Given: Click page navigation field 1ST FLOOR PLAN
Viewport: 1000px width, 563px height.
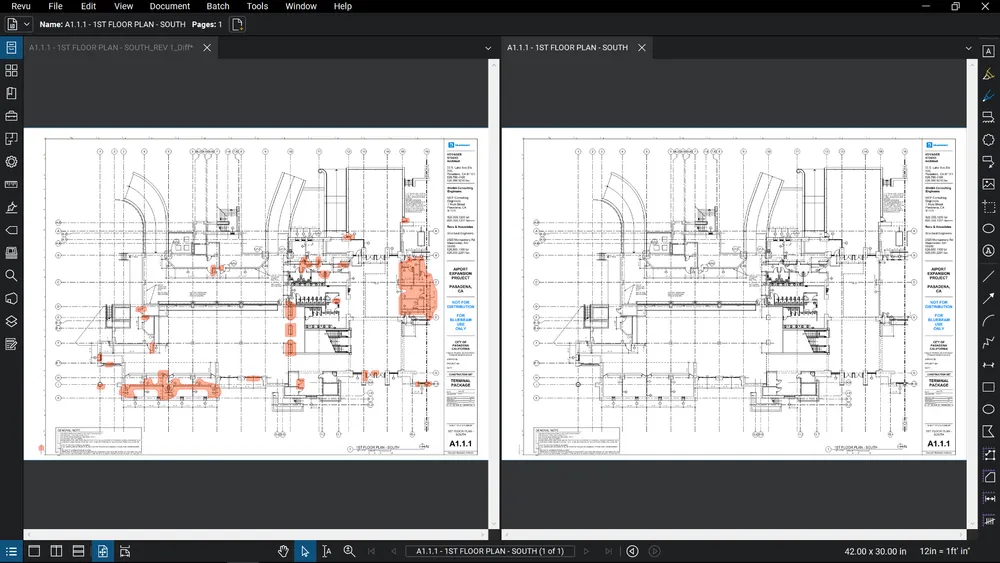Looking at the screenshot, I should pyautogui.click(x=489, y=551).
